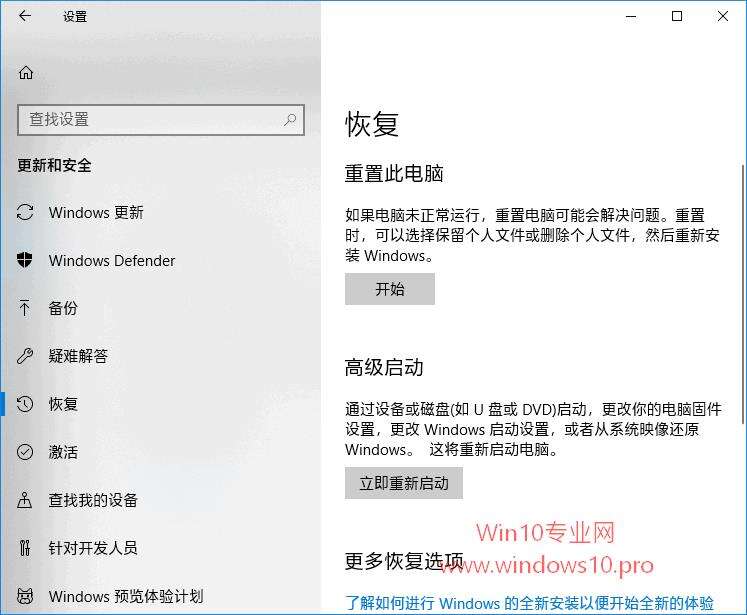The image size is (747, 615).
Task: Click the vertical scrollbar on right edge
Action: click(x=743, y=294)
